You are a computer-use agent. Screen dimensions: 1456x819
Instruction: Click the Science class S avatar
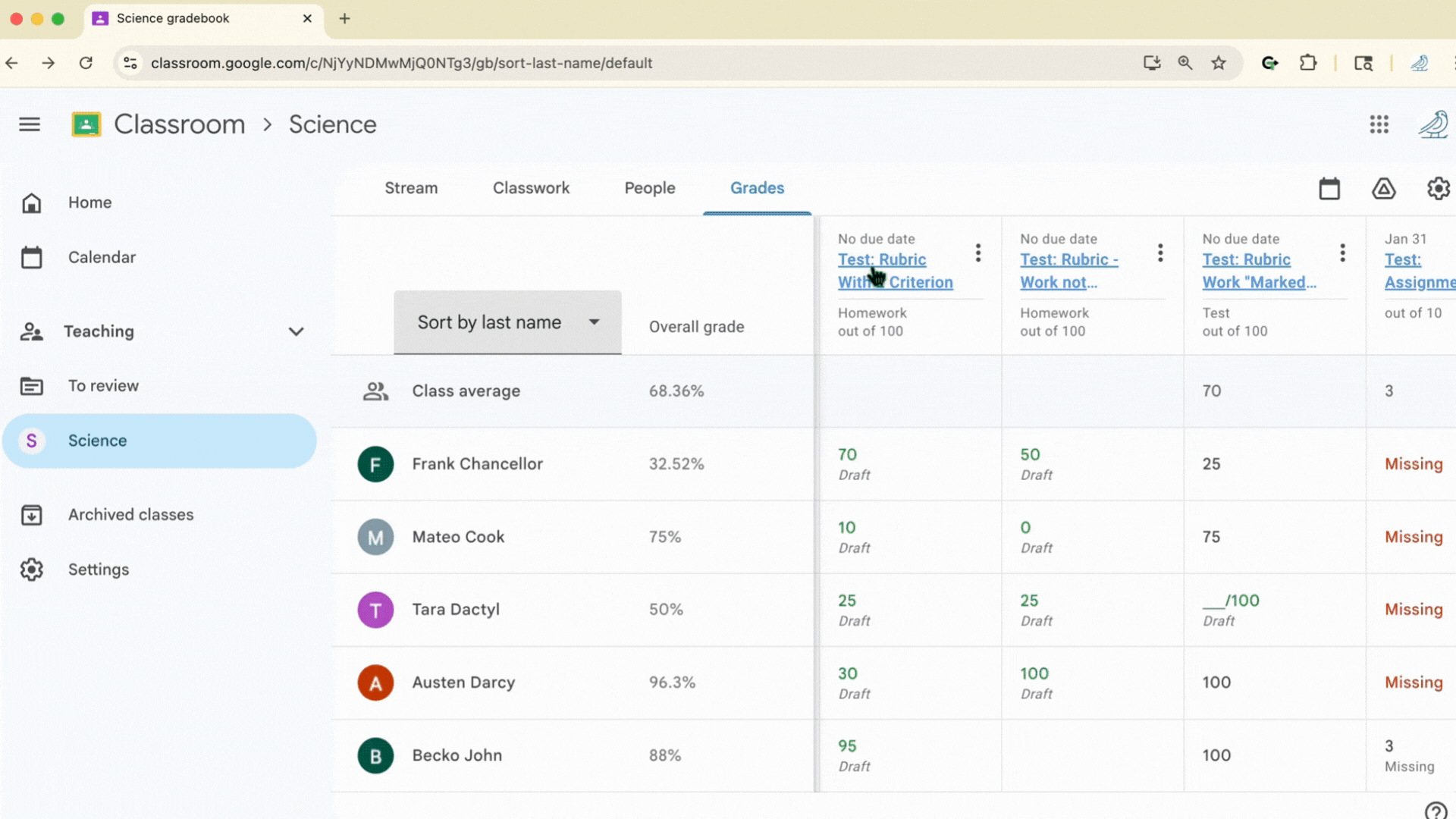tap(31, 441)
